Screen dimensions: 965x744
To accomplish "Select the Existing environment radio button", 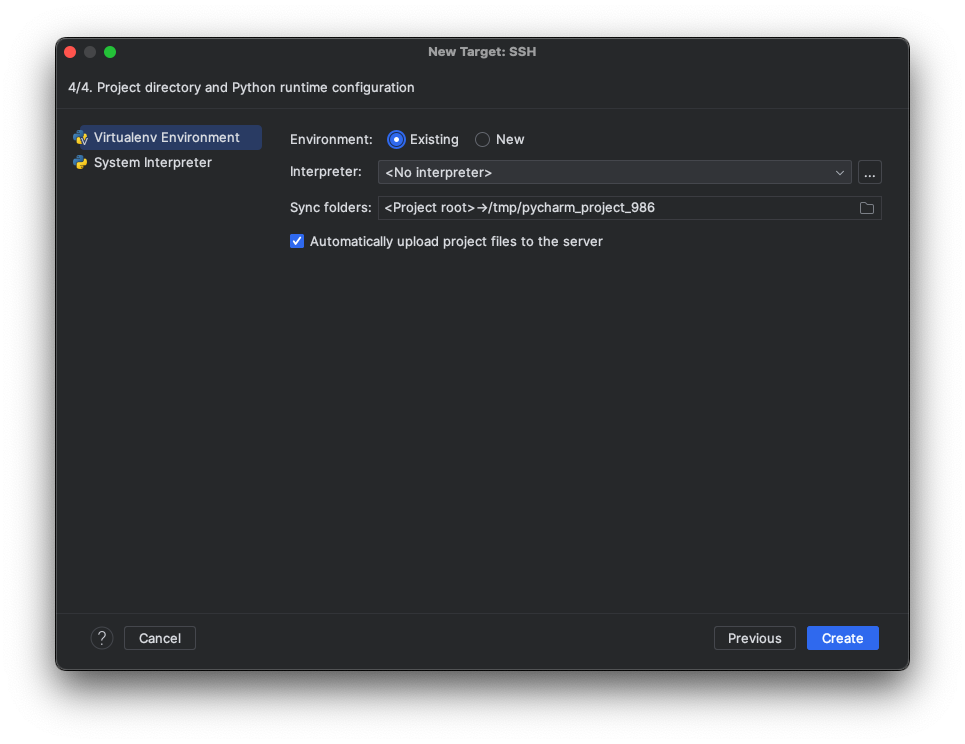I will 396,140.
